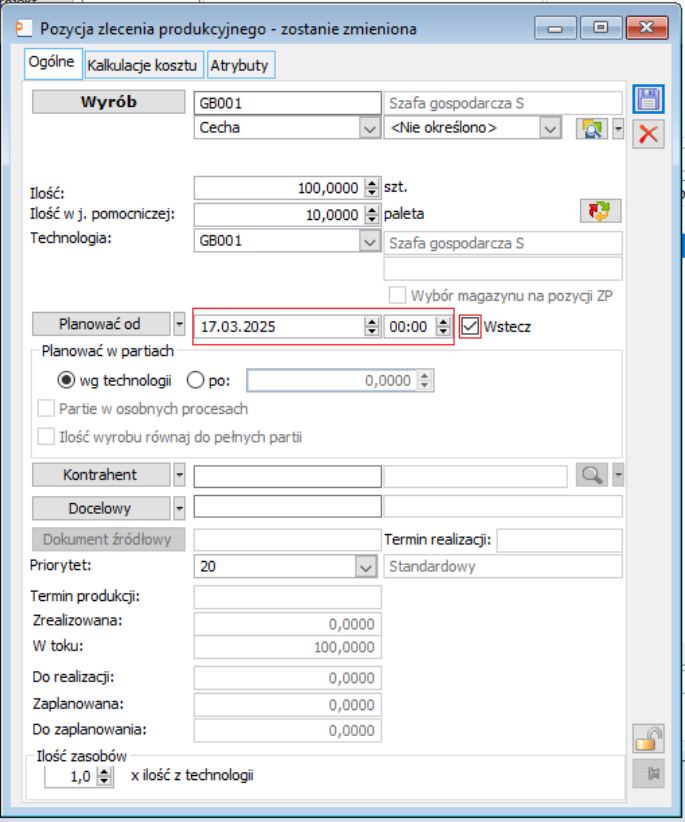Click the Docelowy code input field
This screenshot has height=822, width=685.
click(x=287, y=507)
